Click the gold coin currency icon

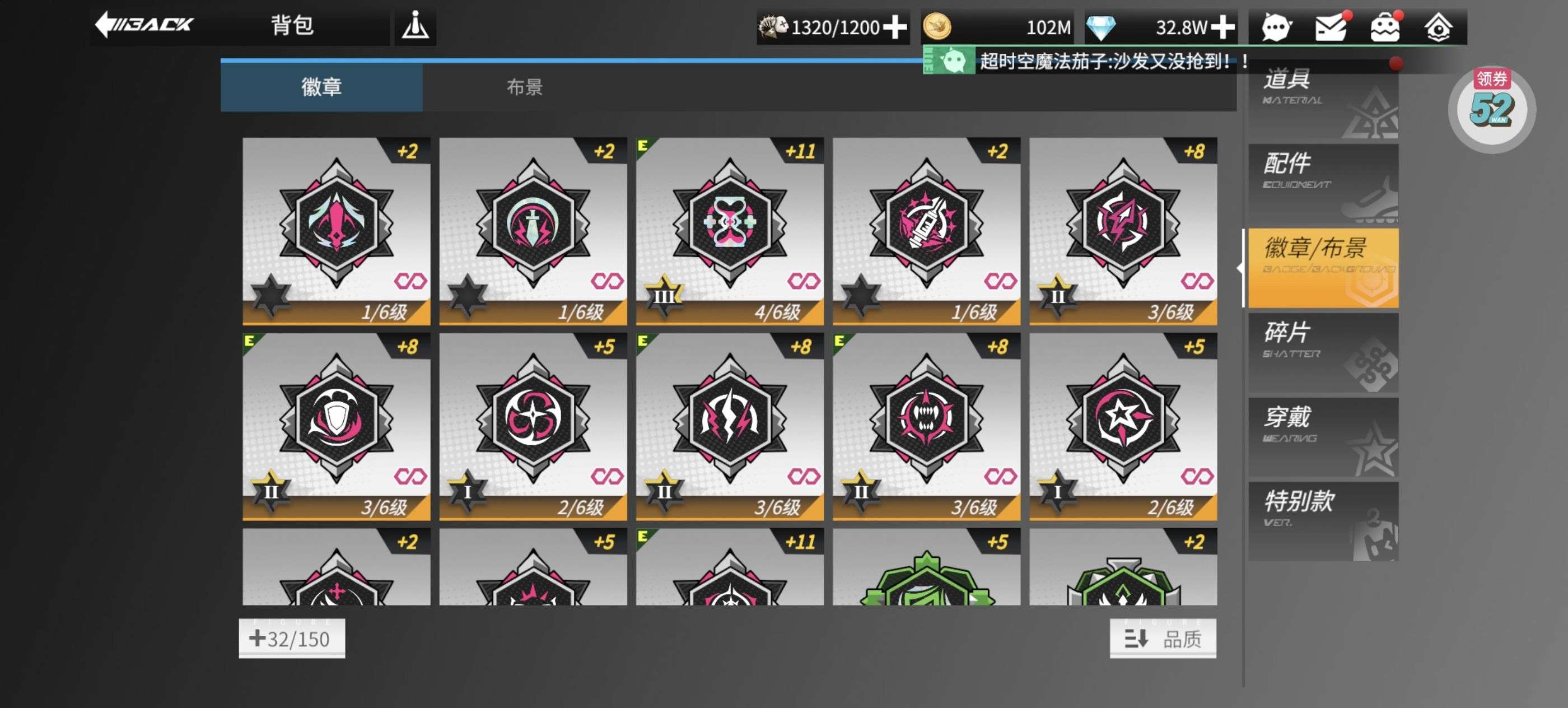pyautogui.click(x=937, y=27)
